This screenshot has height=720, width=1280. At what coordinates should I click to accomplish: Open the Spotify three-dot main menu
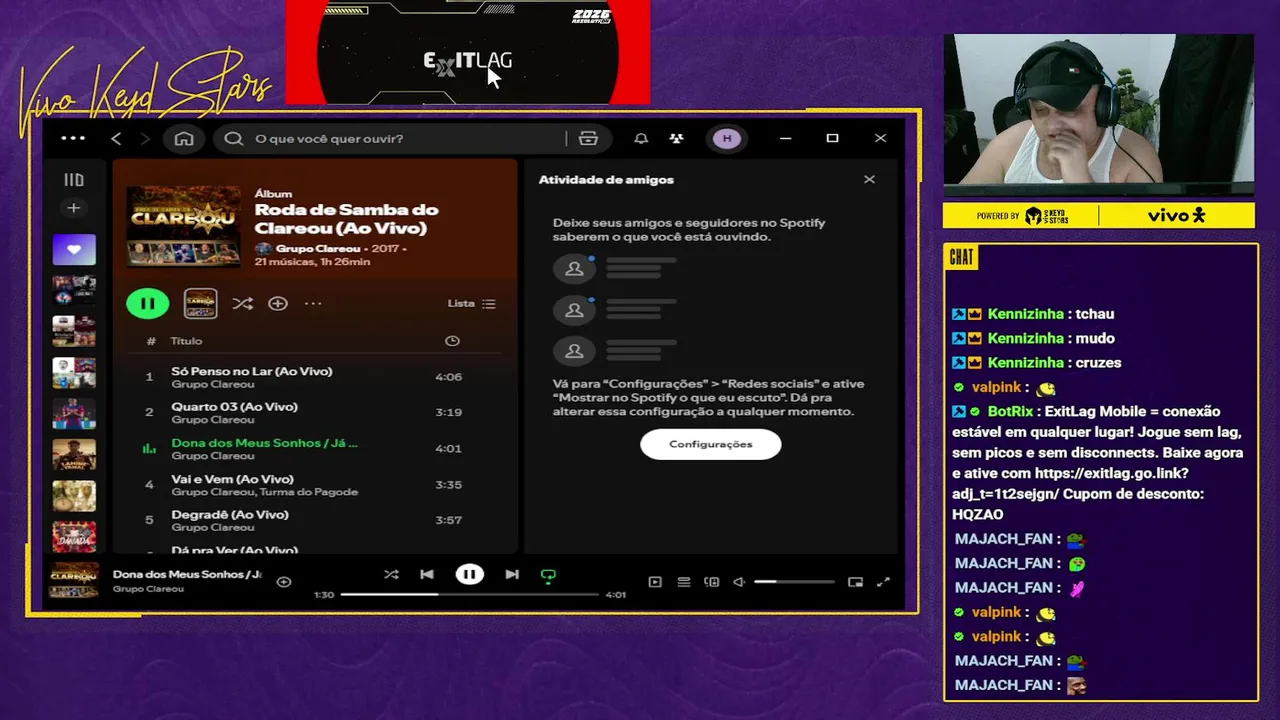(73, 138)
